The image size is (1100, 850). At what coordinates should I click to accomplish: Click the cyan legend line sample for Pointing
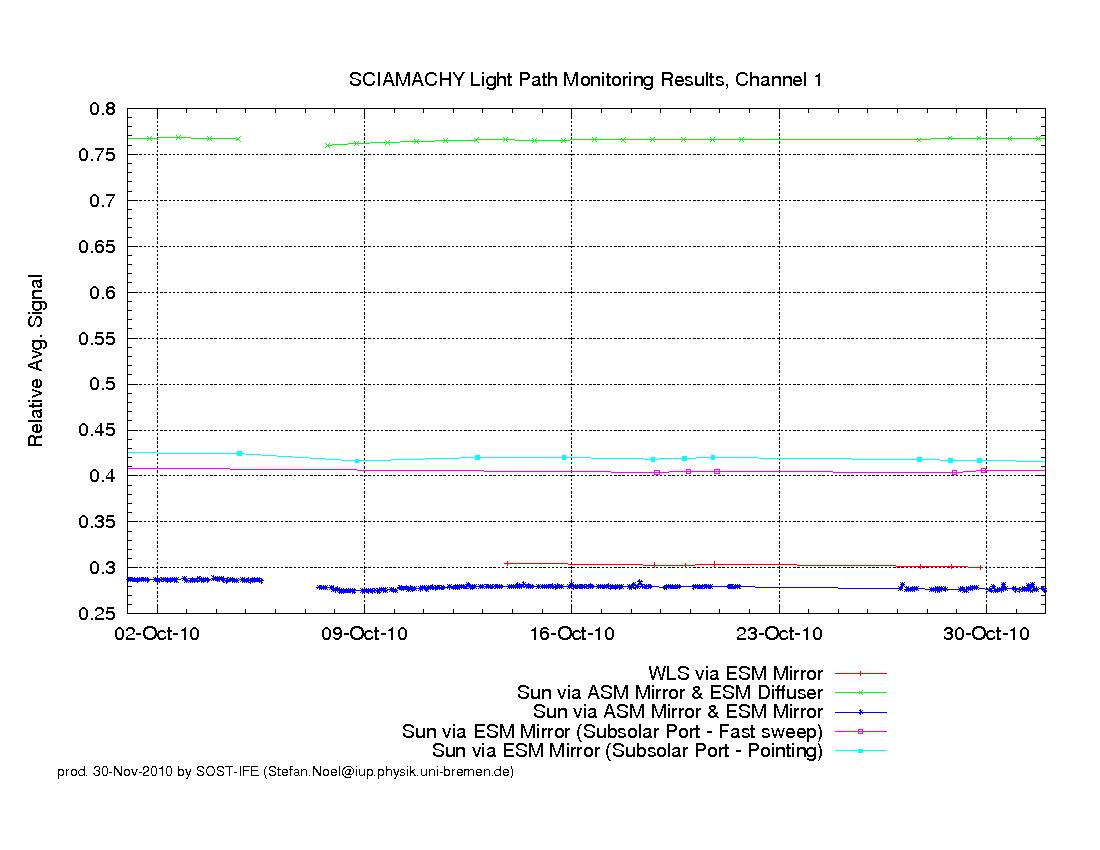pos(861,751)
